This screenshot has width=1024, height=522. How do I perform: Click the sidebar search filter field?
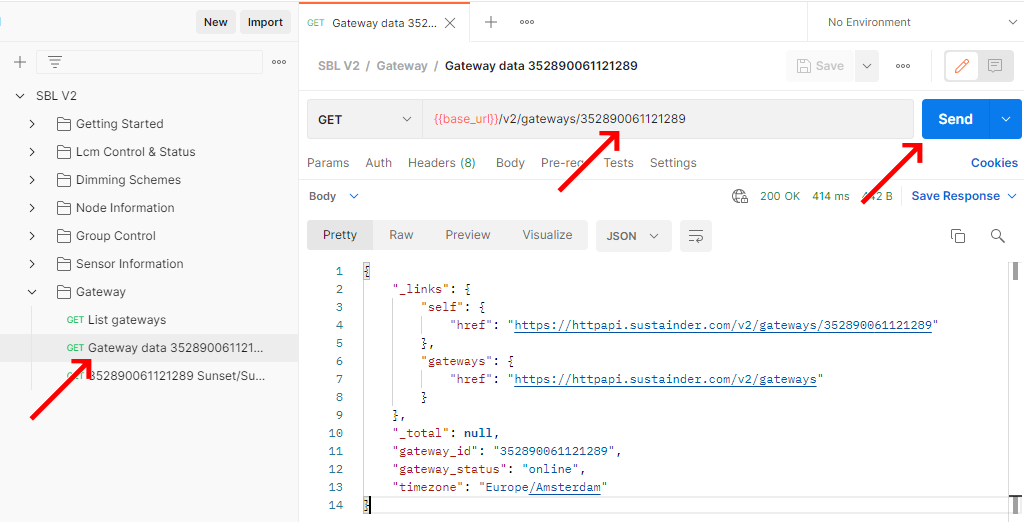150,62
